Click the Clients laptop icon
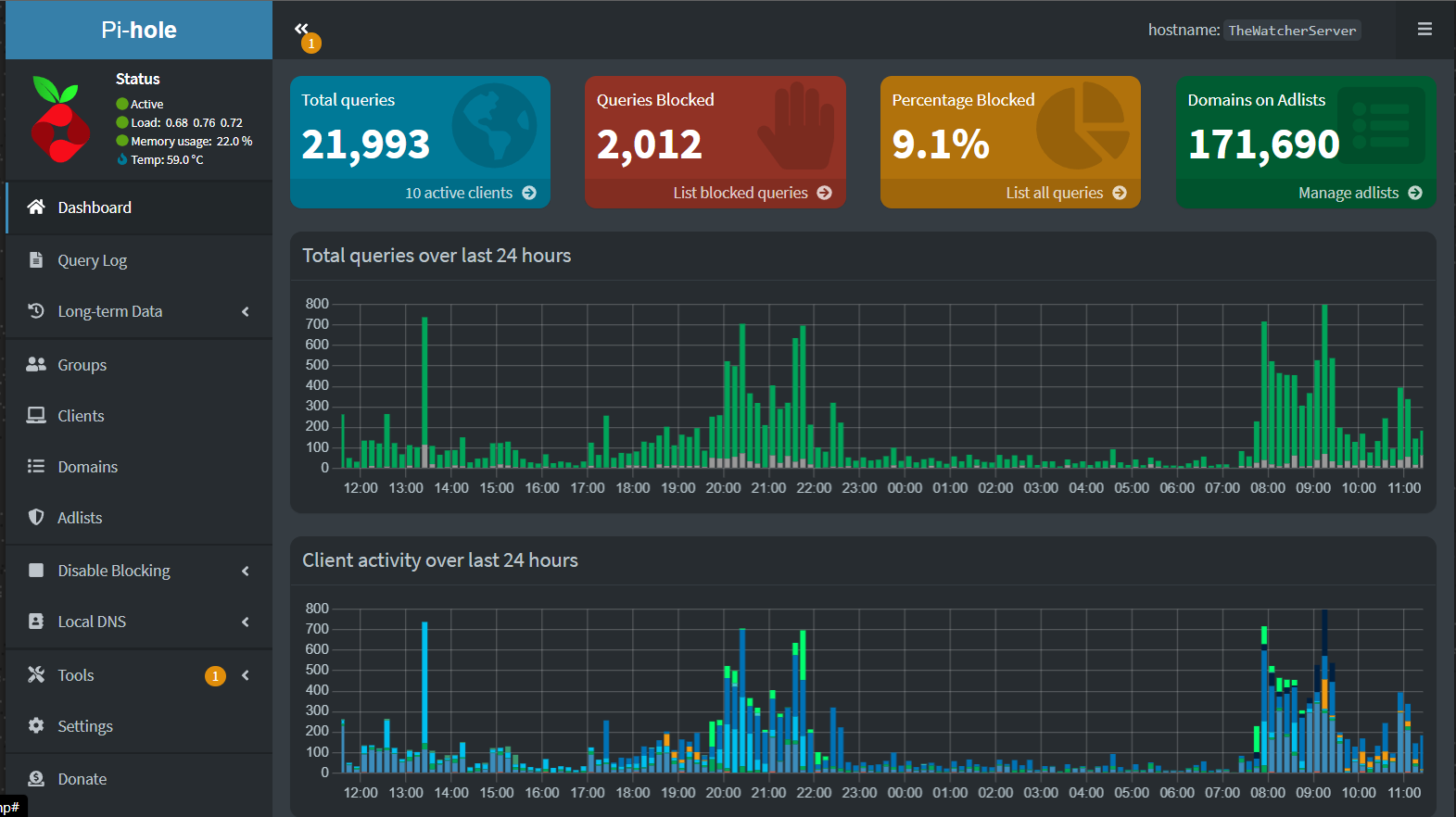This screenshot has height=817, width=1456. pyautogui.click(x=36, y=416)
